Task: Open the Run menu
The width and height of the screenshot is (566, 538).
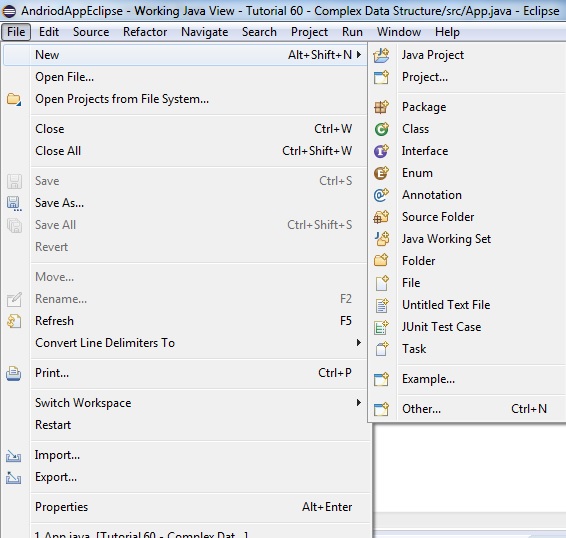Action: pyautogui.click(x=352, y=32)
